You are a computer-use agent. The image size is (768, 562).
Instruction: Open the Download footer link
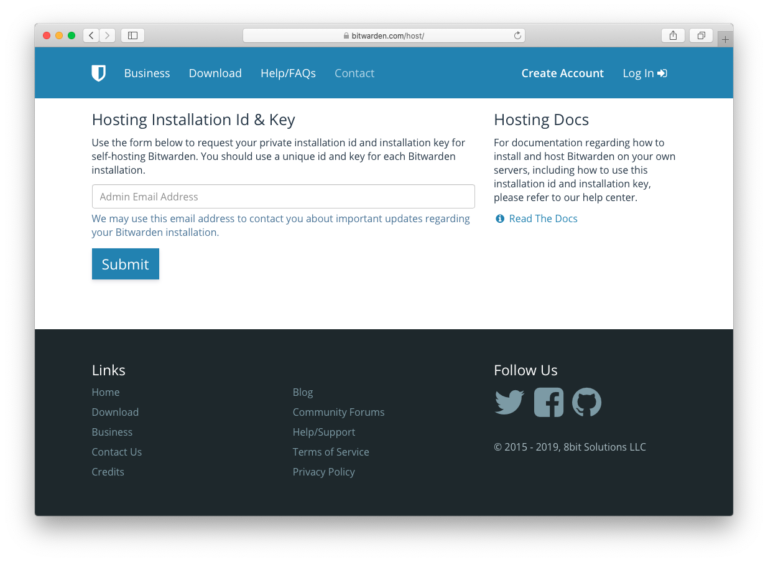[115, 413]
